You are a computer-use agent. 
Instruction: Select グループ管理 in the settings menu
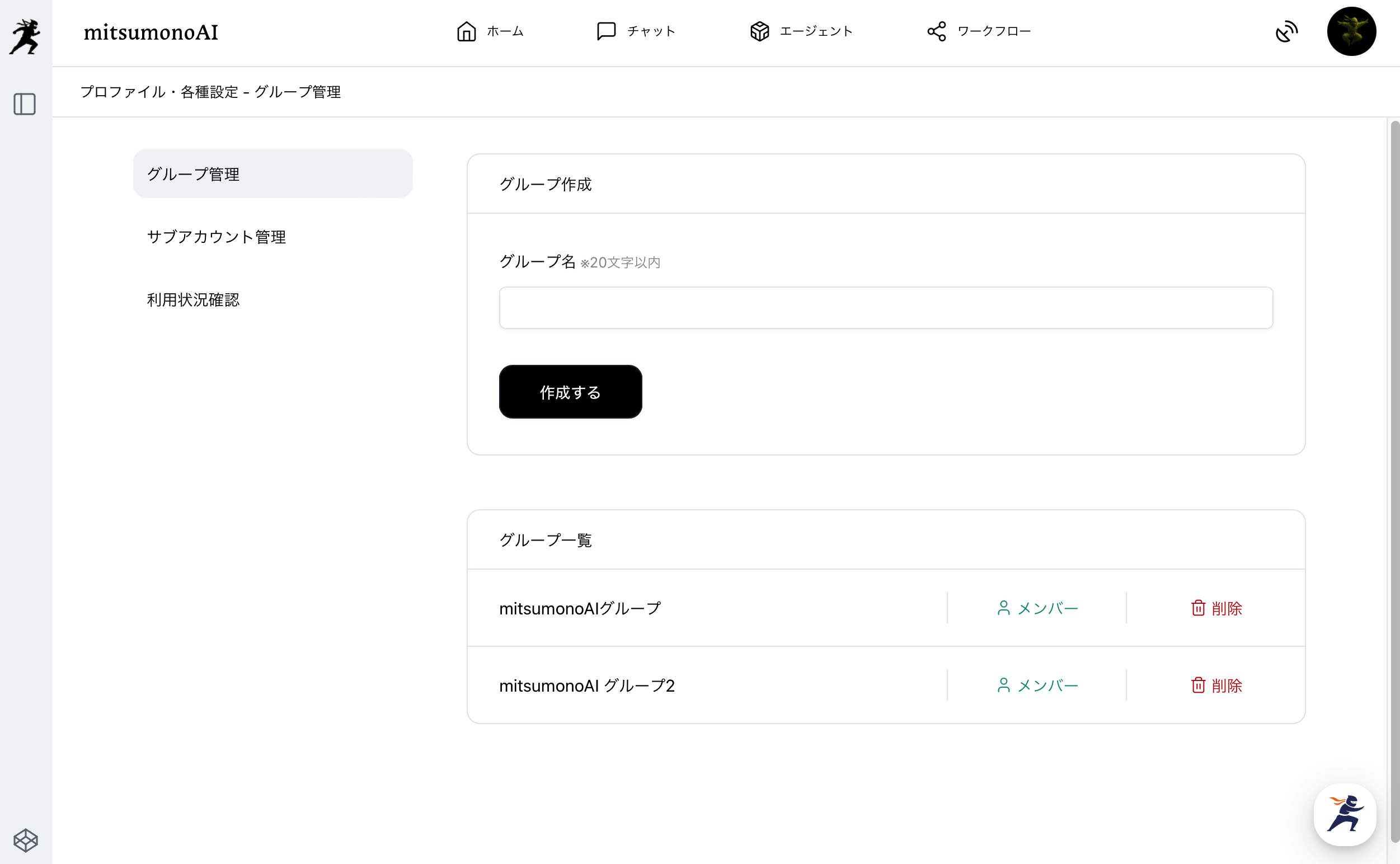point(273,173)
